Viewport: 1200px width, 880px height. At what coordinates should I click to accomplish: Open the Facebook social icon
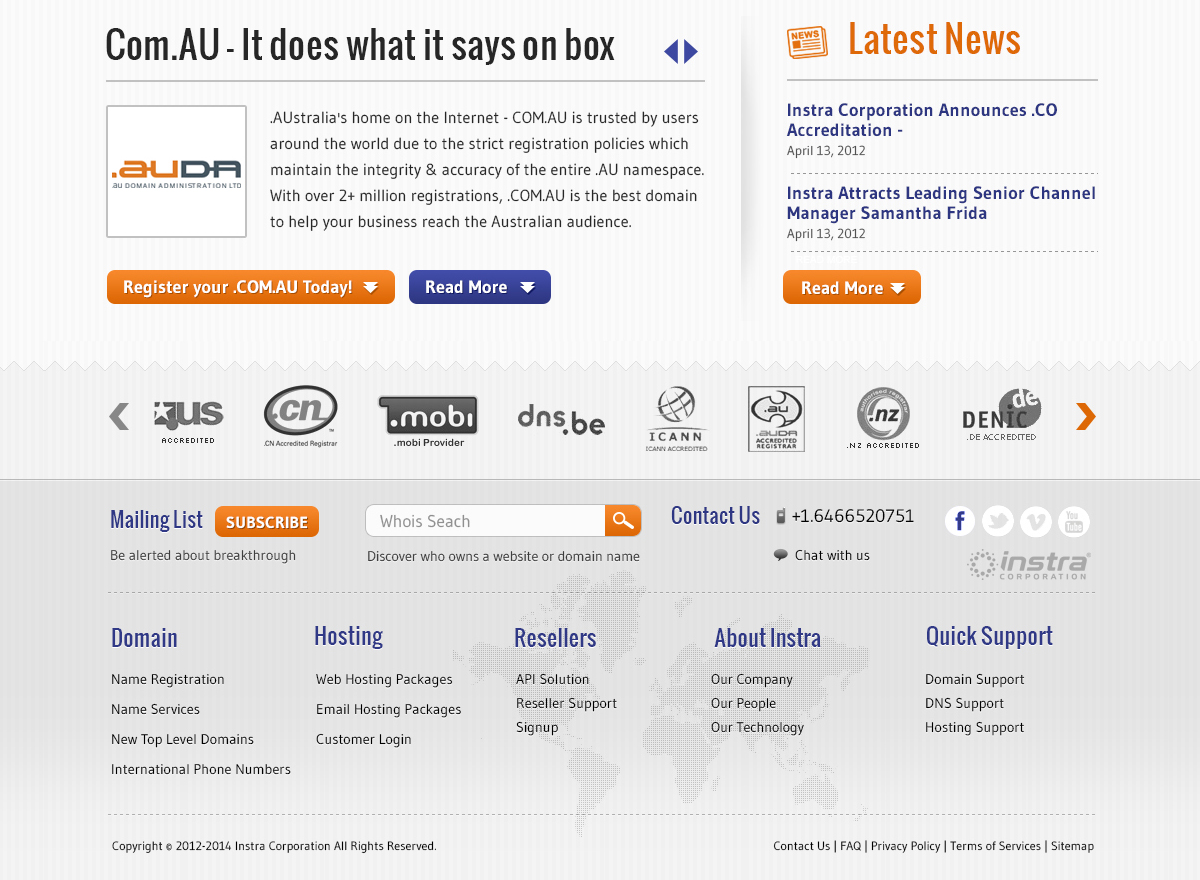point(959,521)
